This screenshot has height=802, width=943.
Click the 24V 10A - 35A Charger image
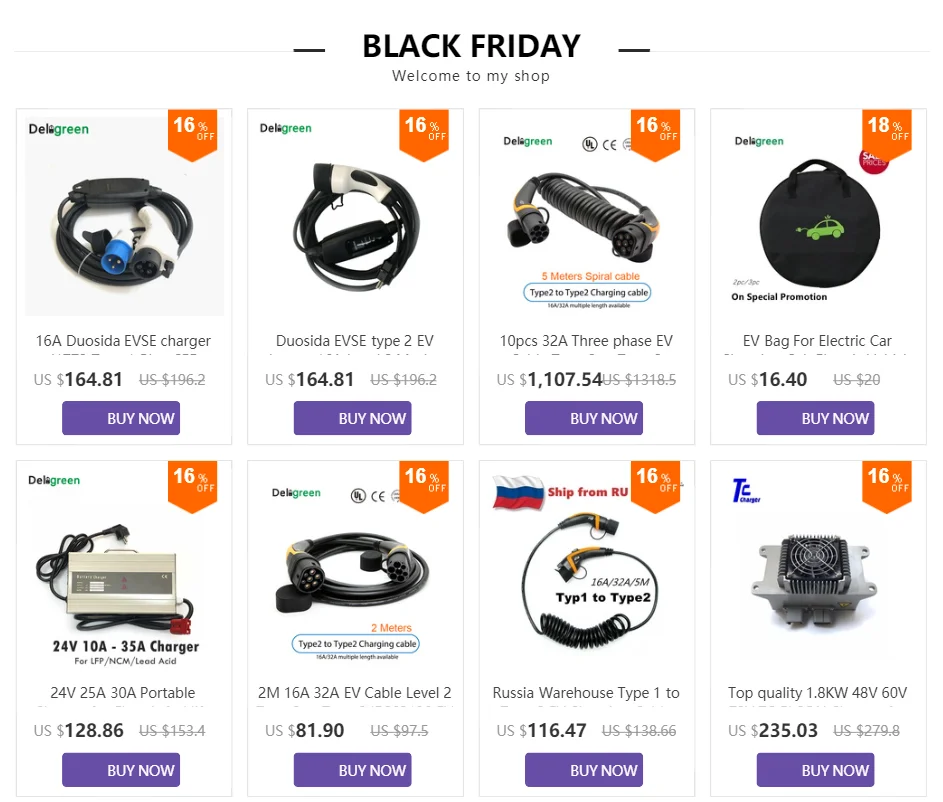tap(124, 568)
